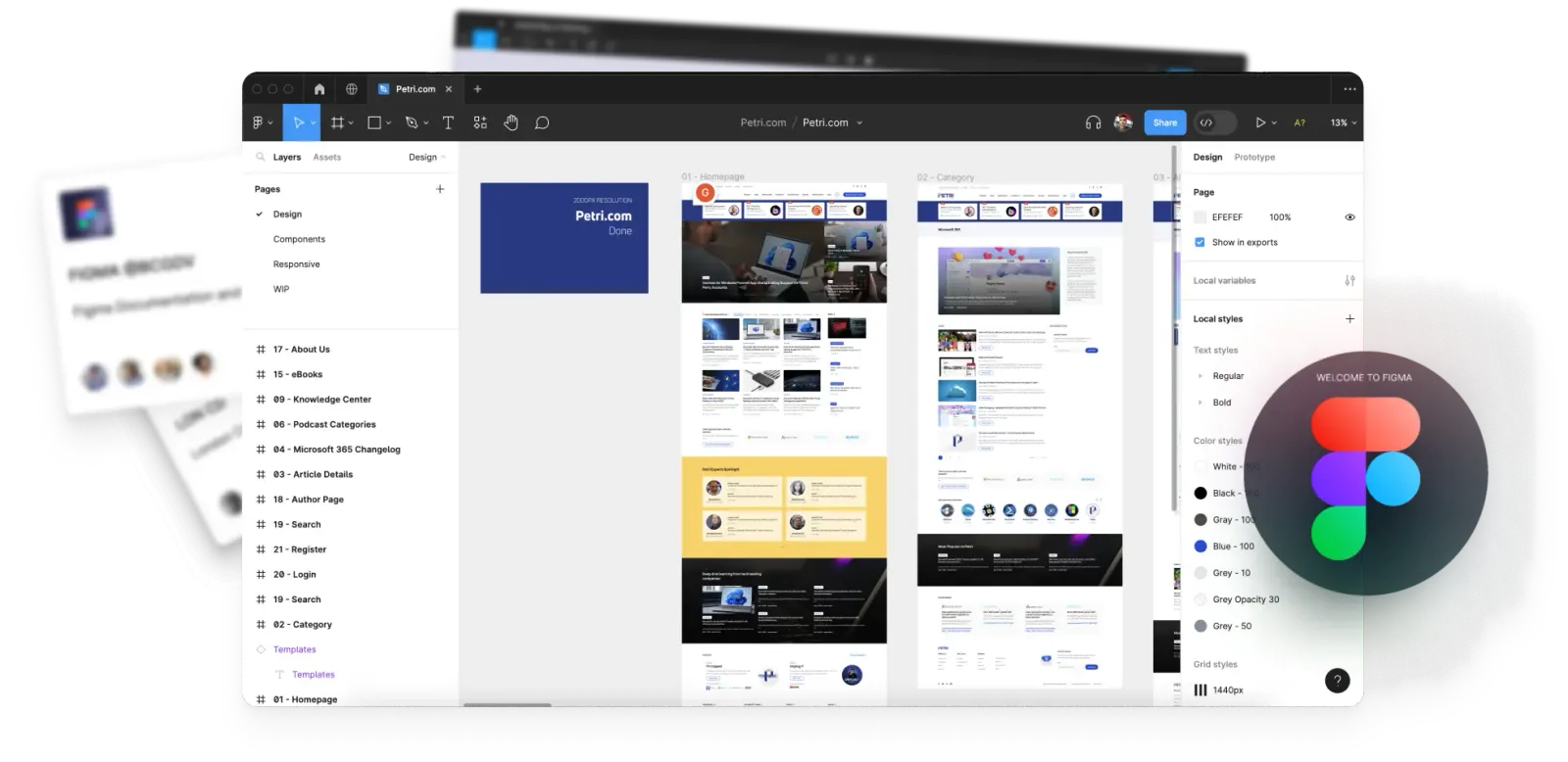Edit the 100% page opacity field

click(1280, 217)
